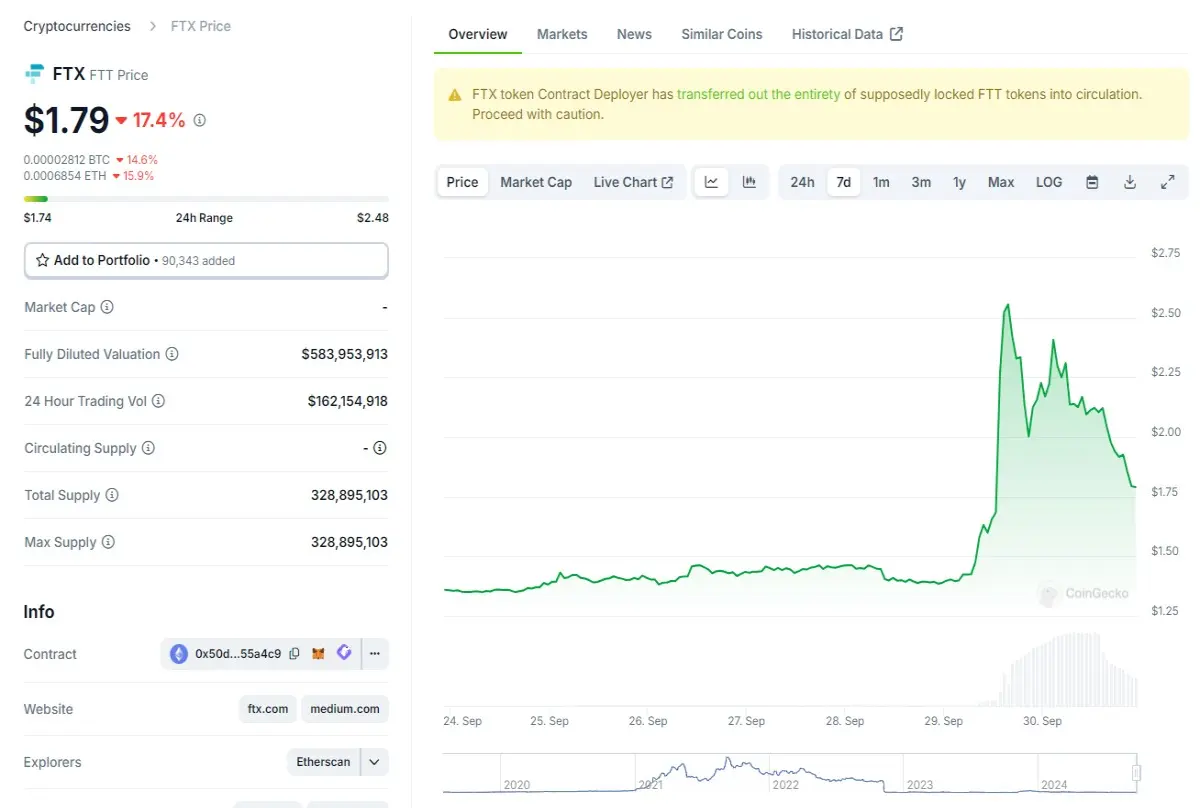Open 'transferred out the entirety' link
The width and height of the screenshot is (1200, 808).
[x=758, y=94]
